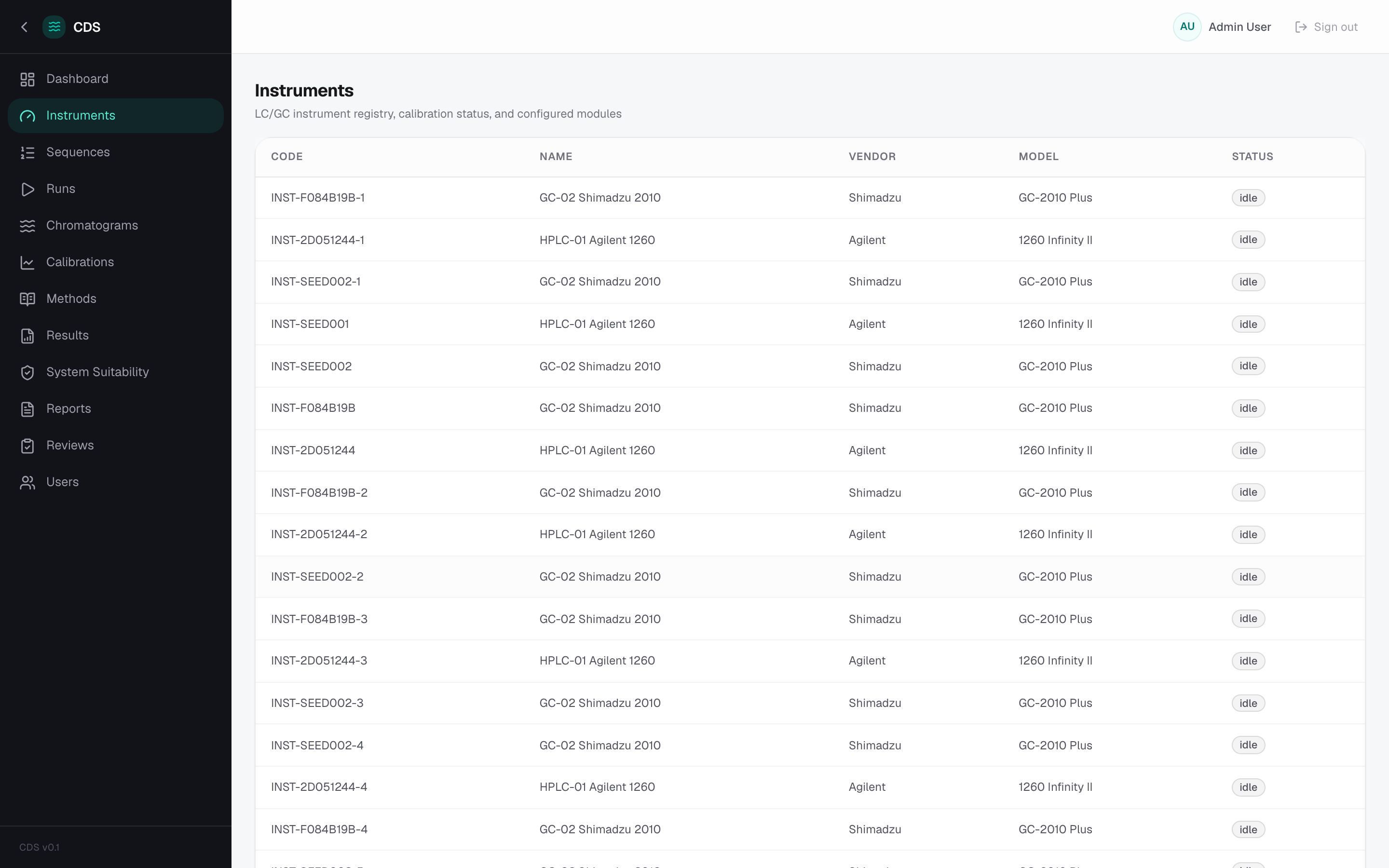Select the Instruments sidebar item

[x=115, y=116]
